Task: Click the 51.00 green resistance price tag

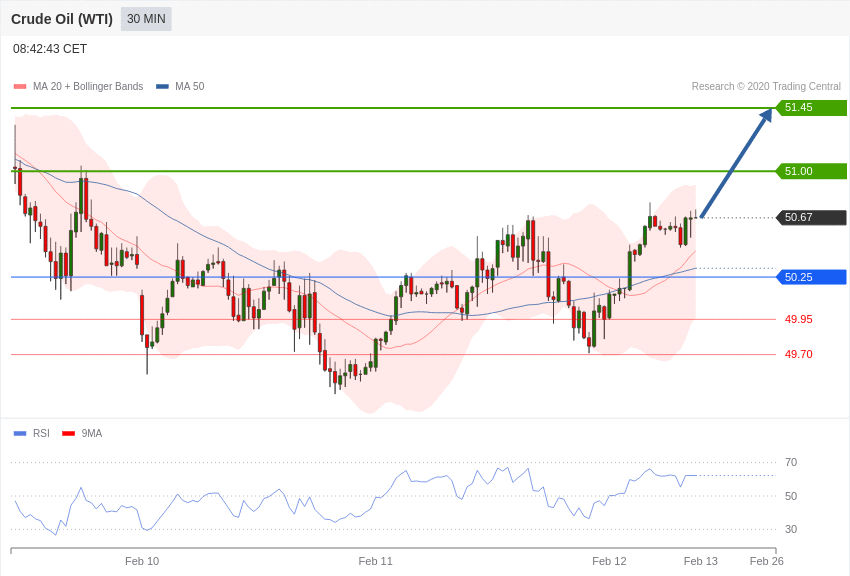Action: coord(812,171)
